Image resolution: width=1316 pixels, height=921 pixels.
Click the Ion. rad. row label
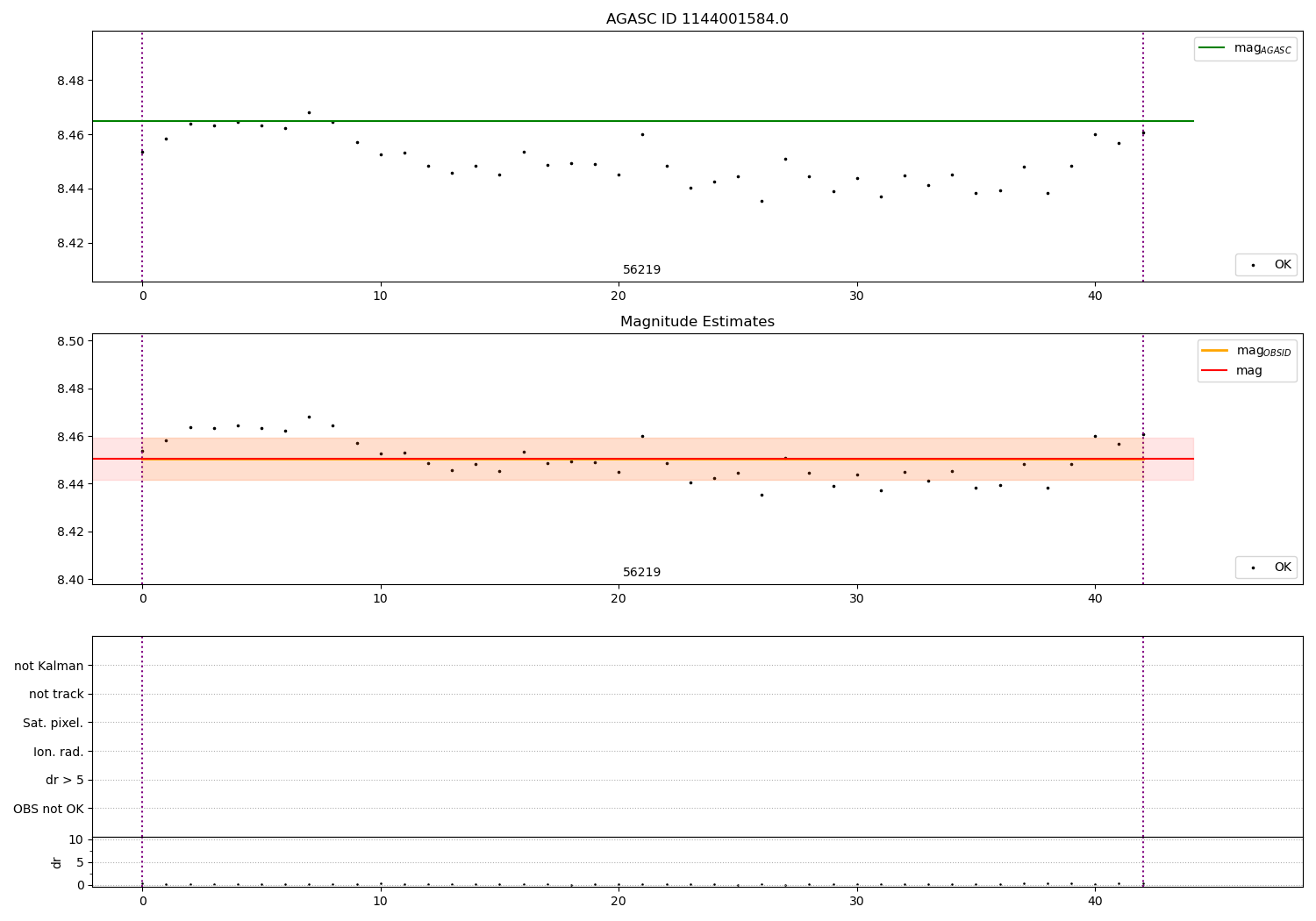click(59, 752)
